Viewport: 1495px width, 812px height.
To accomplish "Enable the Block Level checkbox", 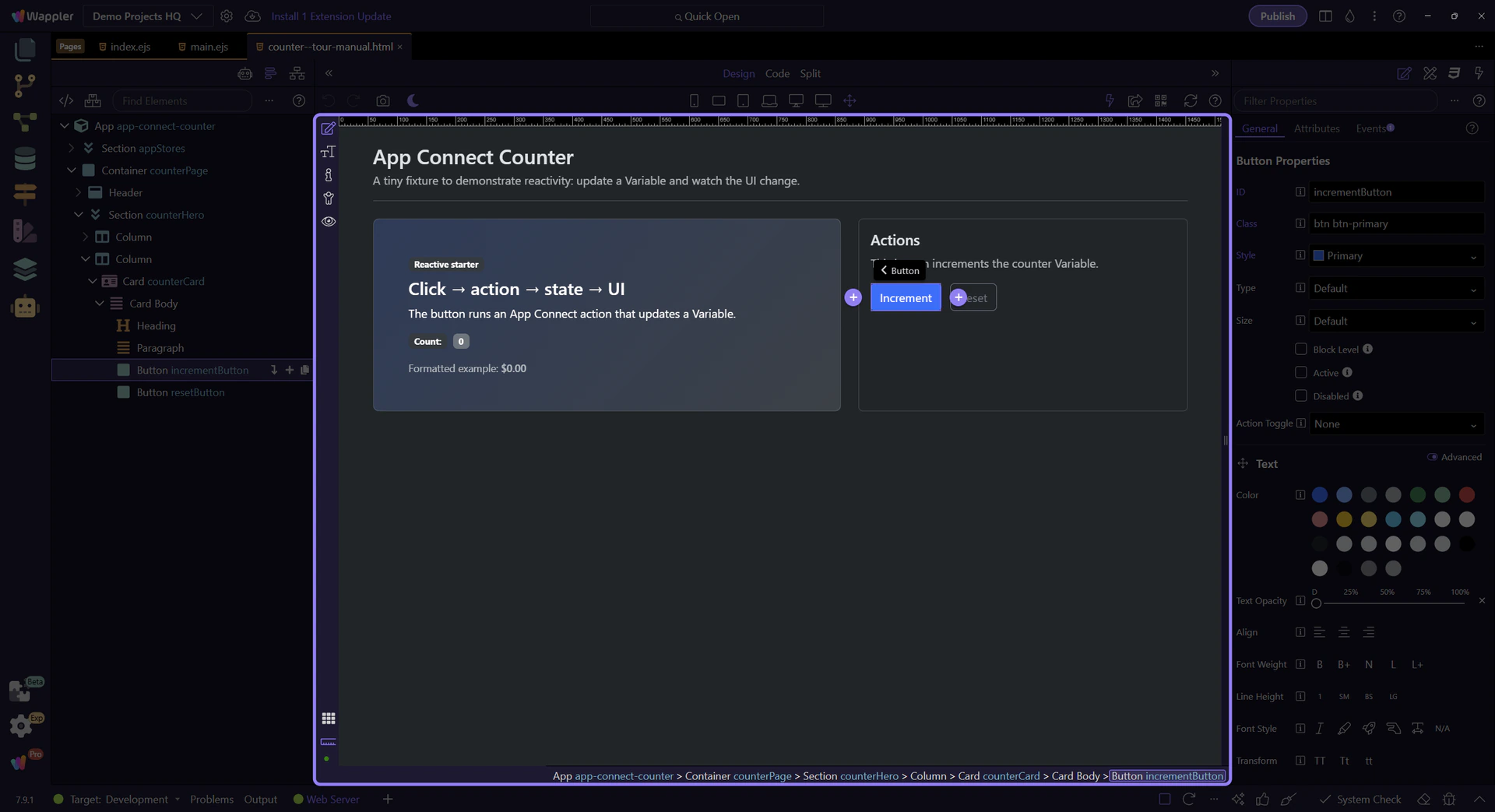I will click(1300, 349).
